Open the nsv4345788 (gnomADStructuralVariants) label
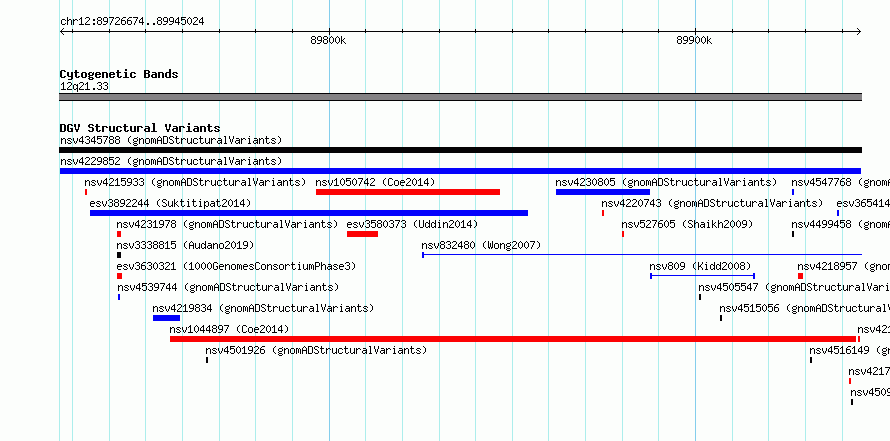This screenshot has width=890, height=441. click(171, 140)
